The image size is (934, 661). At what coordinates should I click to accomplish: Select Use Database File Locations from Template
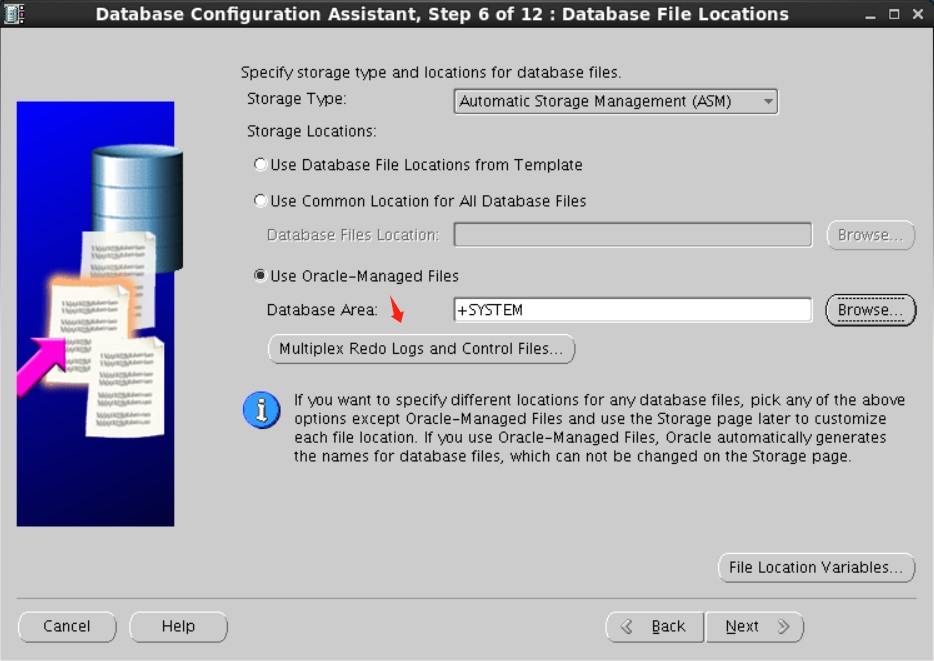pos(260,164)
